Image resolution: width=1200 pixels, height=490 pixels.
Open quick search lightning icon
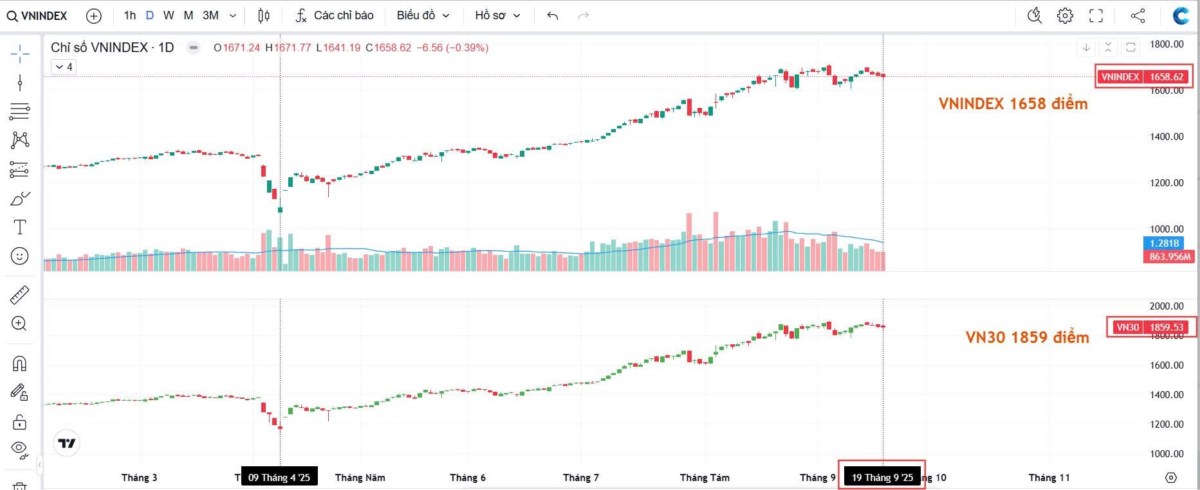(1035, 16)
